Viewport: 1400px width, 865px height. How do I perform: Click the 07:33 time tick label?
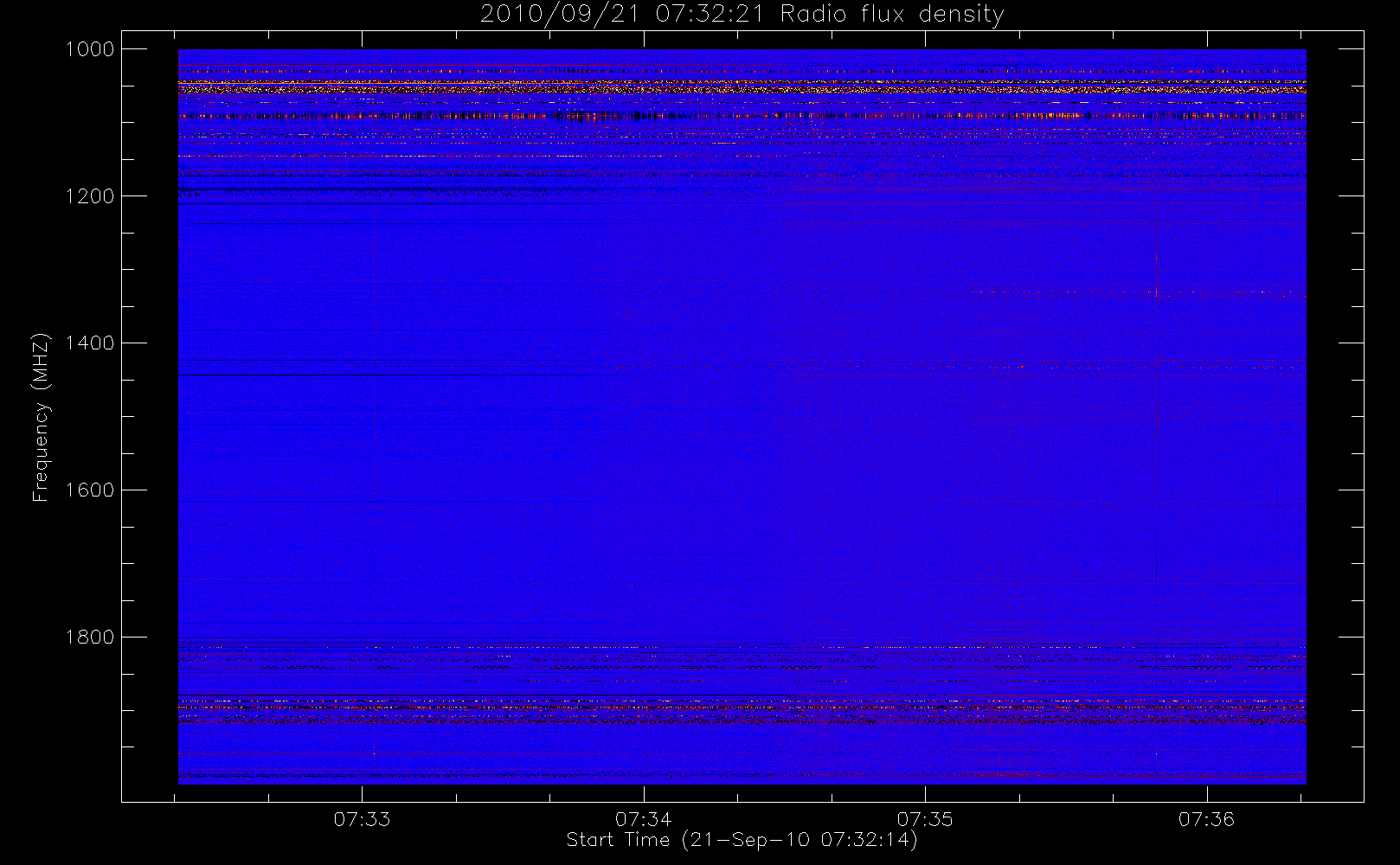click(x=362, y=818)
